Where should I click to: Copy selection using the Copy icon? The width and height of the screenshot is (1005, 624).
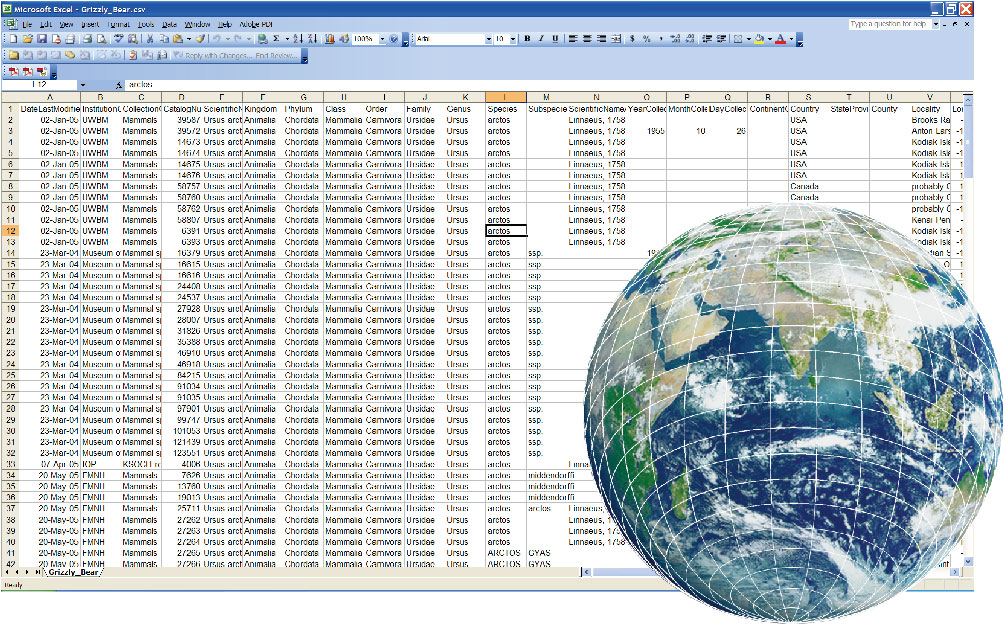tap(164, 39)
